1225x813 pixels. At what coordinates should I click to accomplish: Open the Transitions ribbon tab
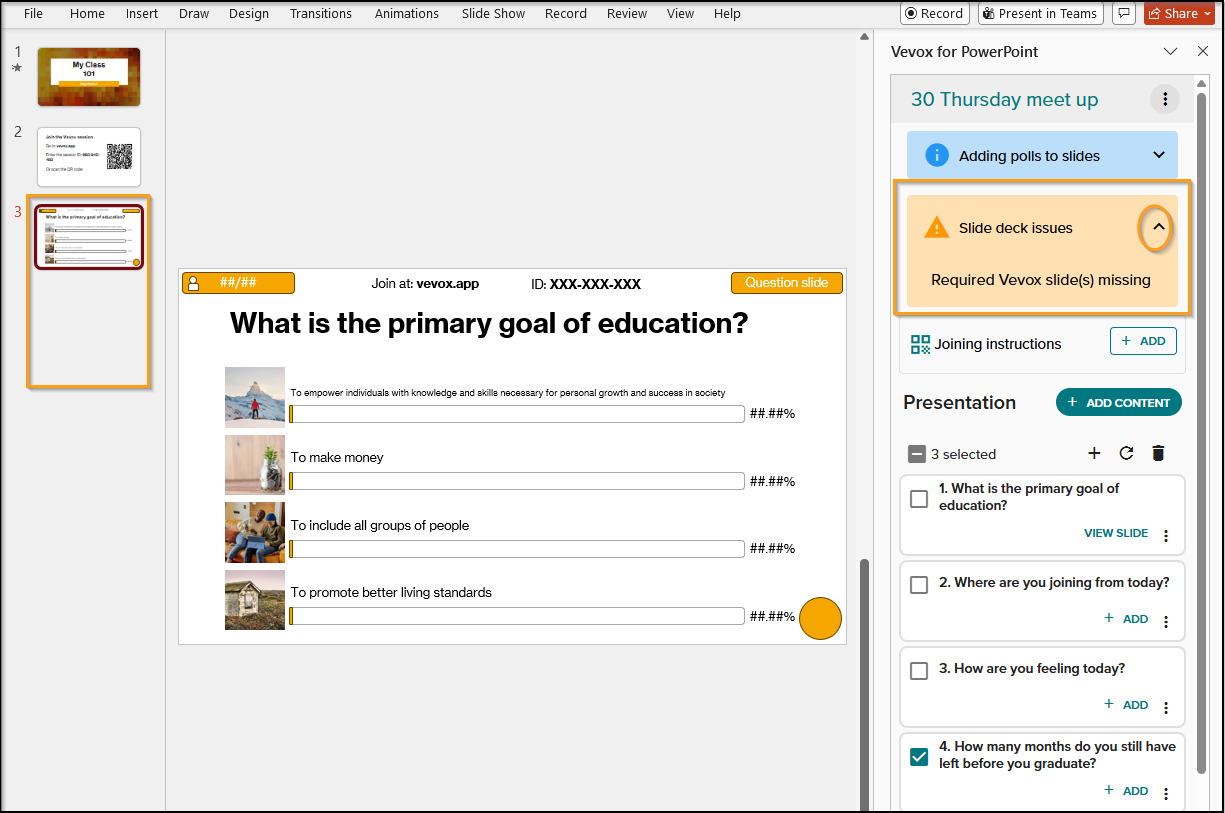(320, 13)
